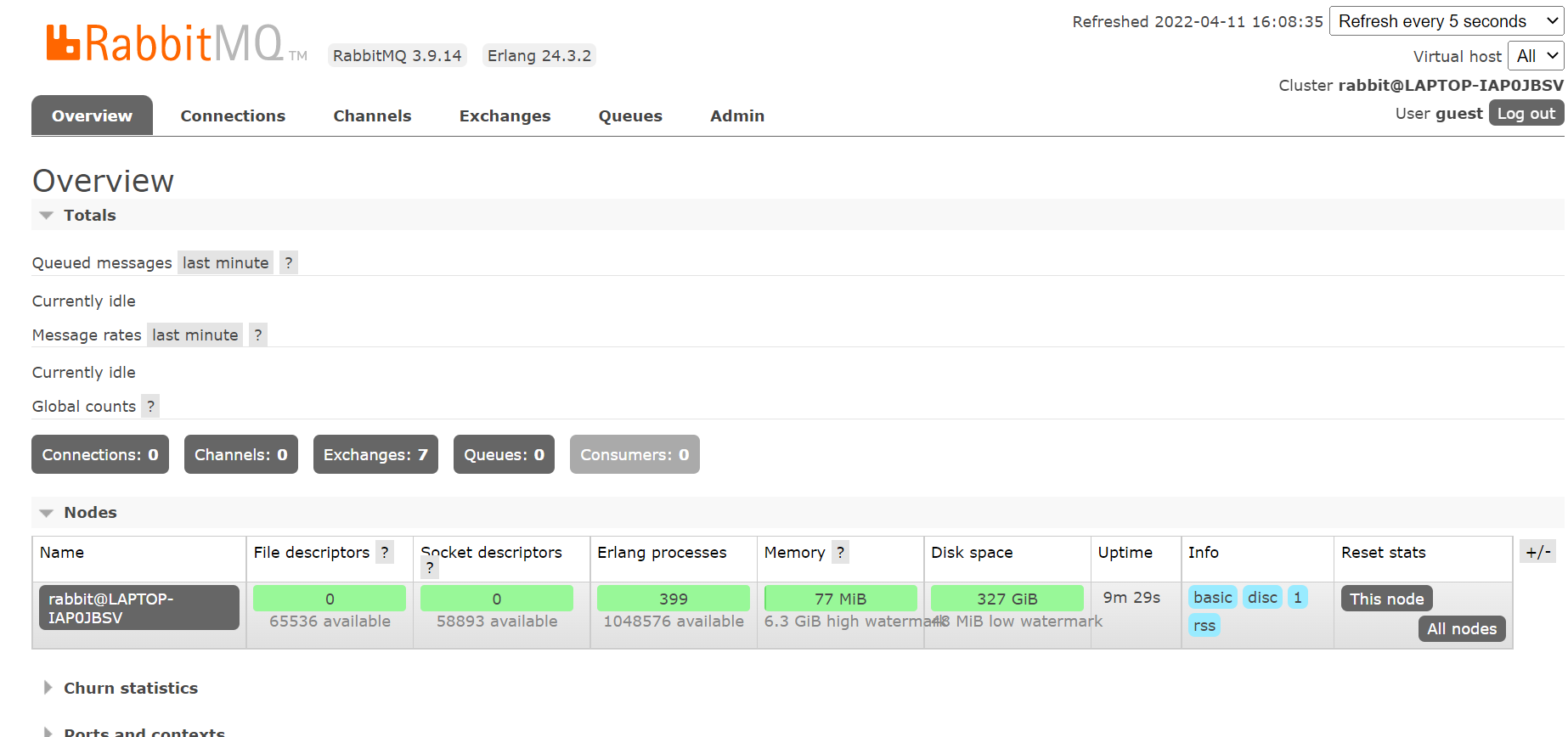Viewport: 1568px width, 737px height.
Task: Change Queued messages 'last minute' range
Action: [225, 263]
